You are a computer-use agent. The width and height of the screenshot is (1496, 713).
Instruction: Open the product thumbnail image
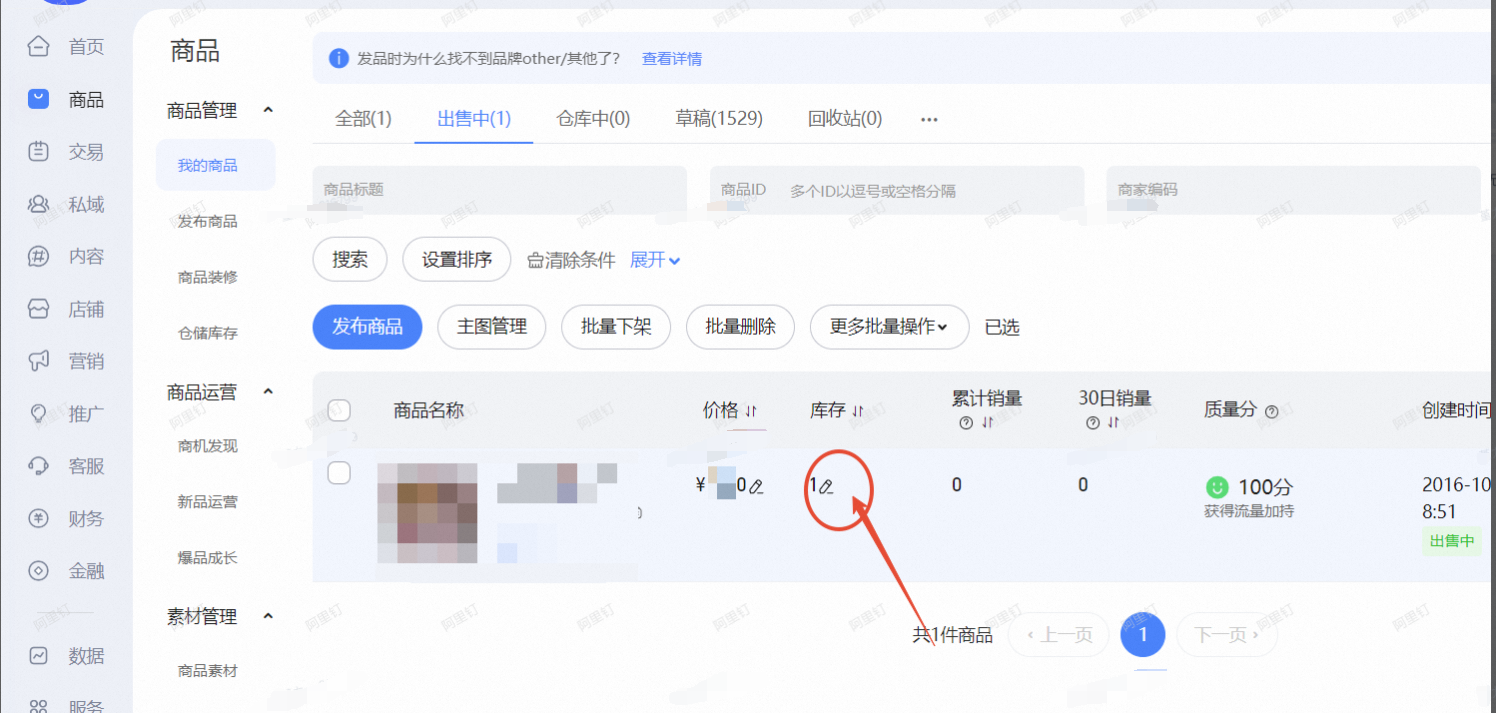click(427, 513)
